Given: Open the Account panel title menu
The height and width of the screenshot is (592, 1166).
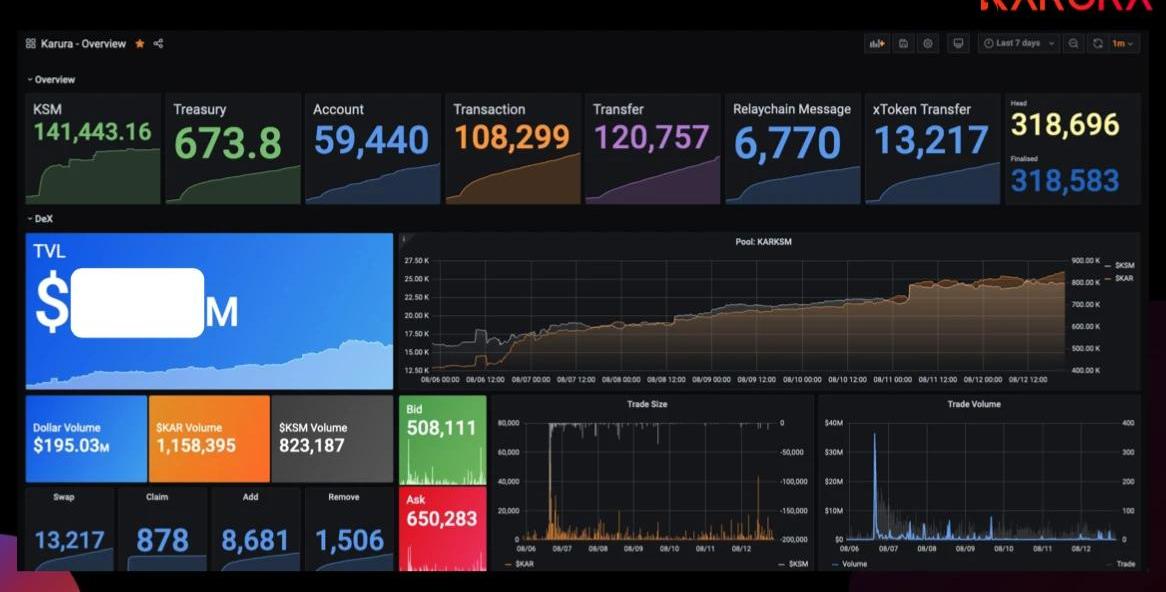Looking at the screenshot, I should click(338, 109).
